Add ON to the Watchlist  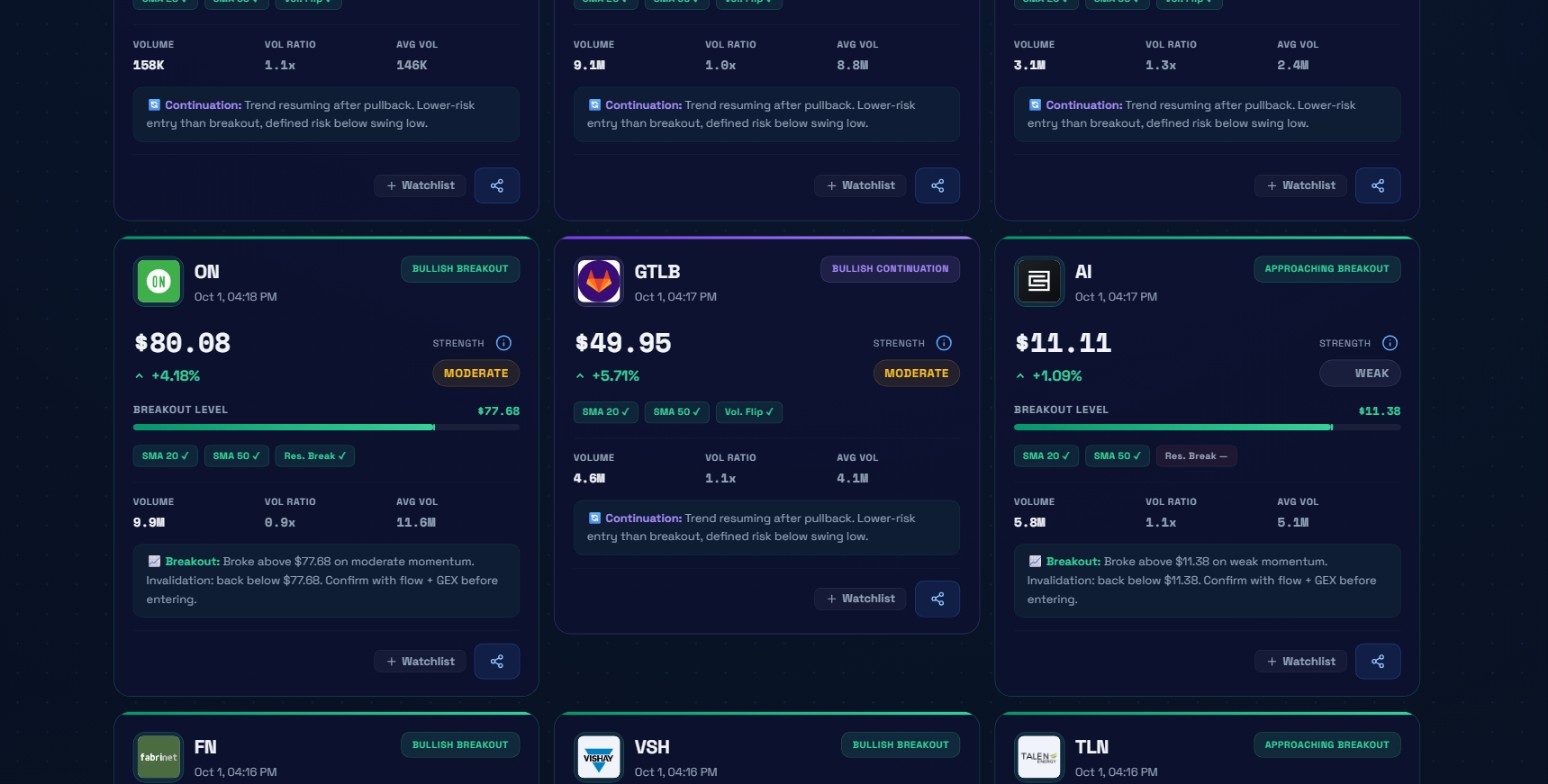click(x=420, y=661)
